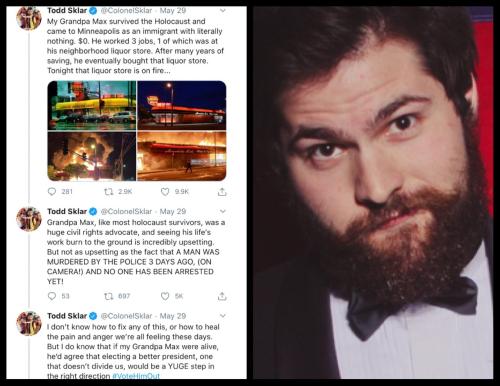Share the first tweet via share icon

tap(222, 192)
